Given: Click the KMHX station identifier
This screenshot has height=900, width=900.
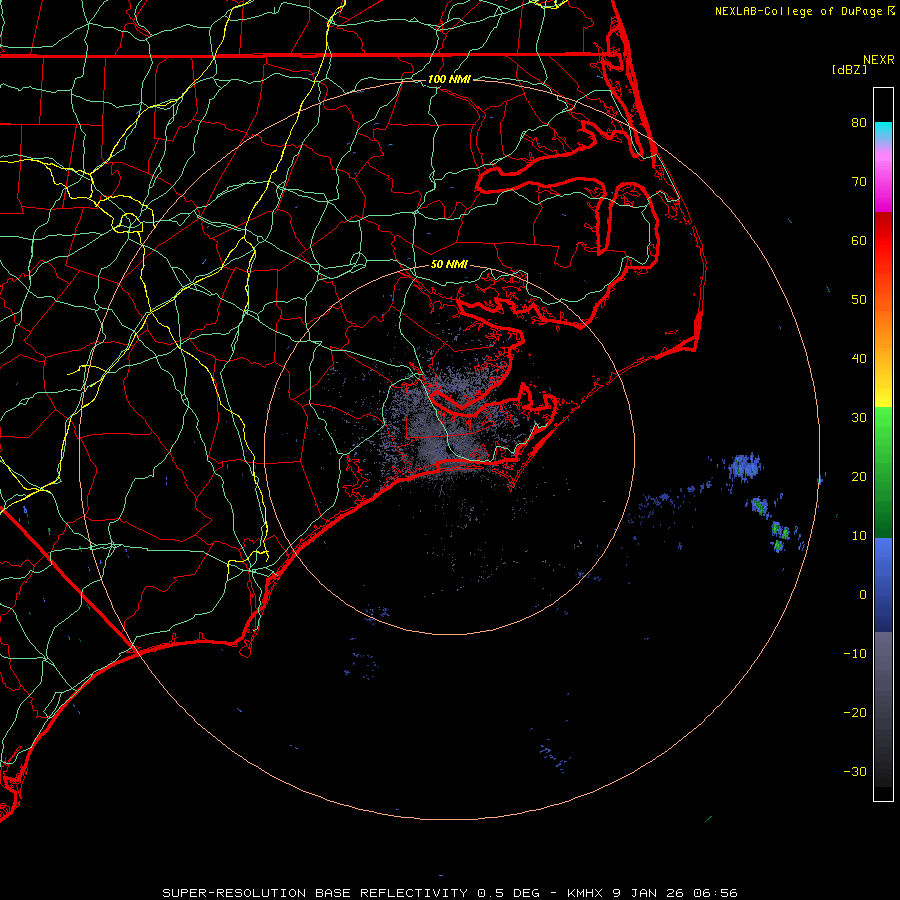Looking at the screenshot, I should [585, 893].
